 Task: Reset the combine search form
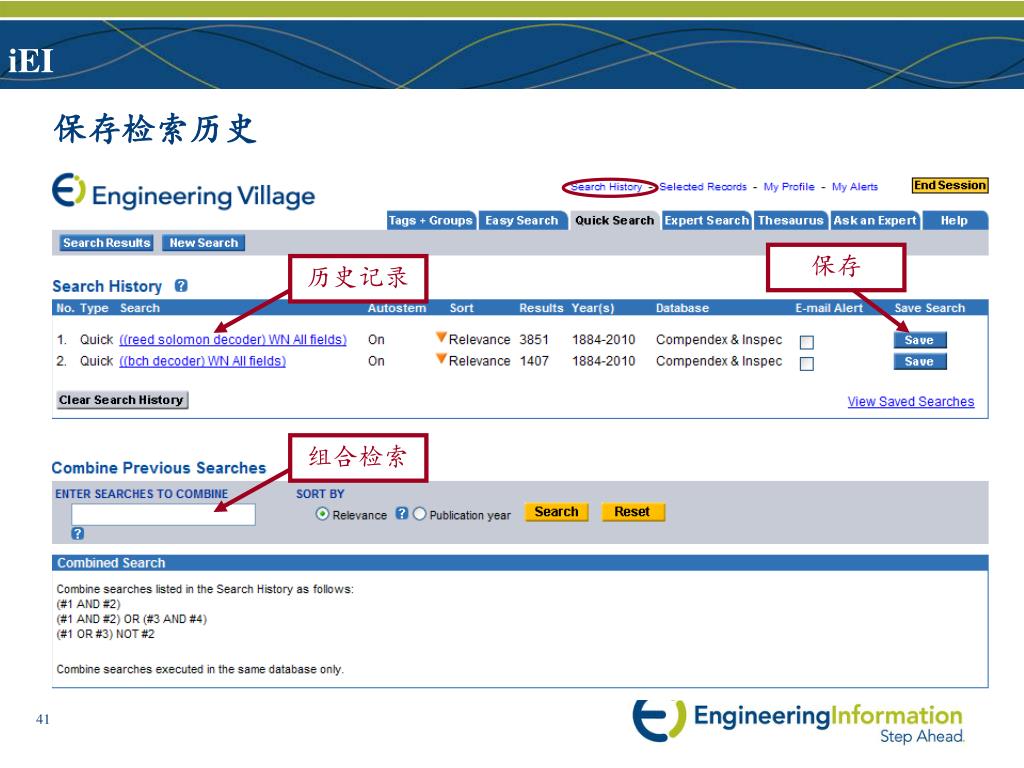[632, 512]
